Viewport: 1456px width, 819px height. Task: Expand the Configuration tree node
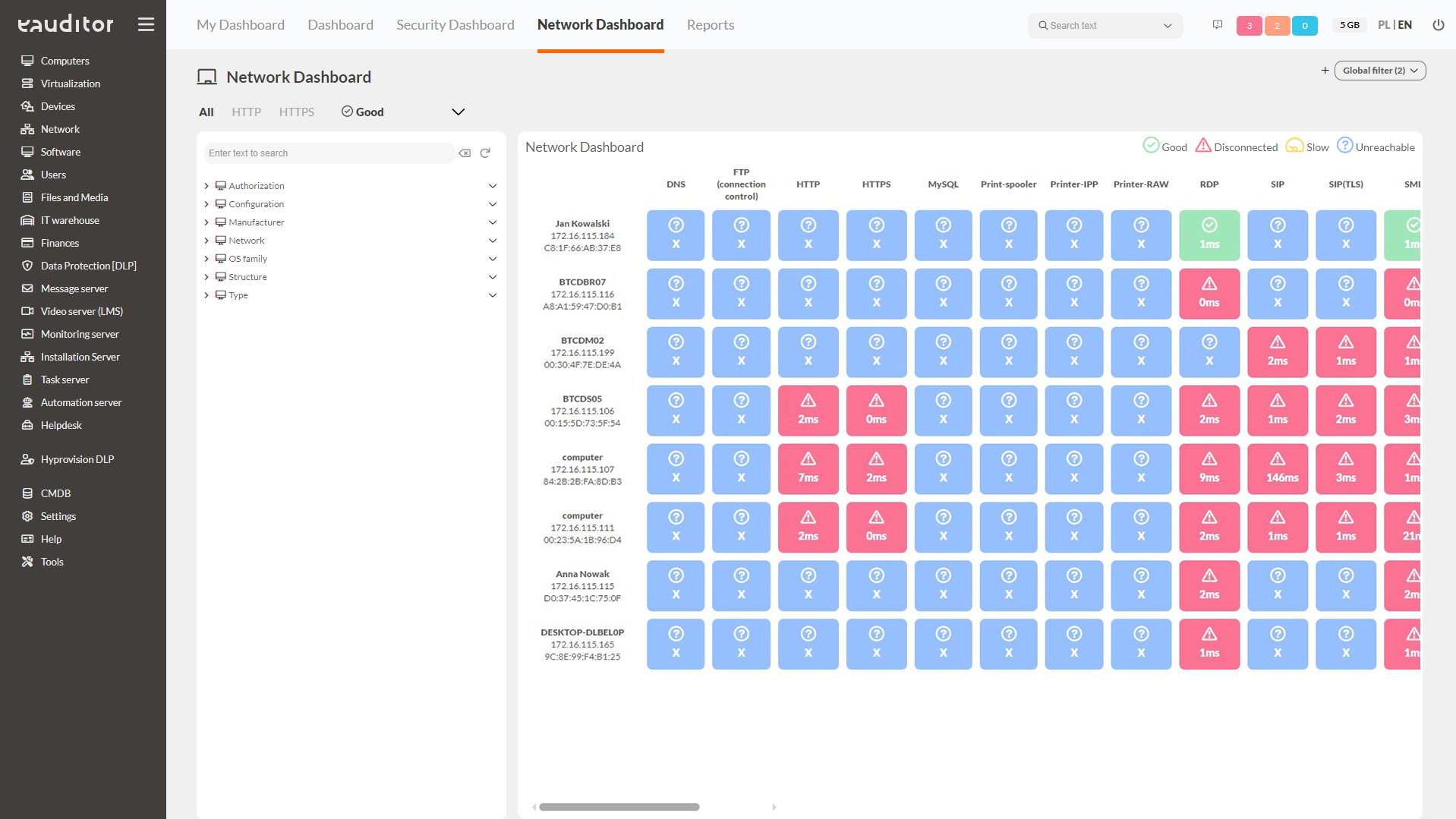tap(206, 204)
